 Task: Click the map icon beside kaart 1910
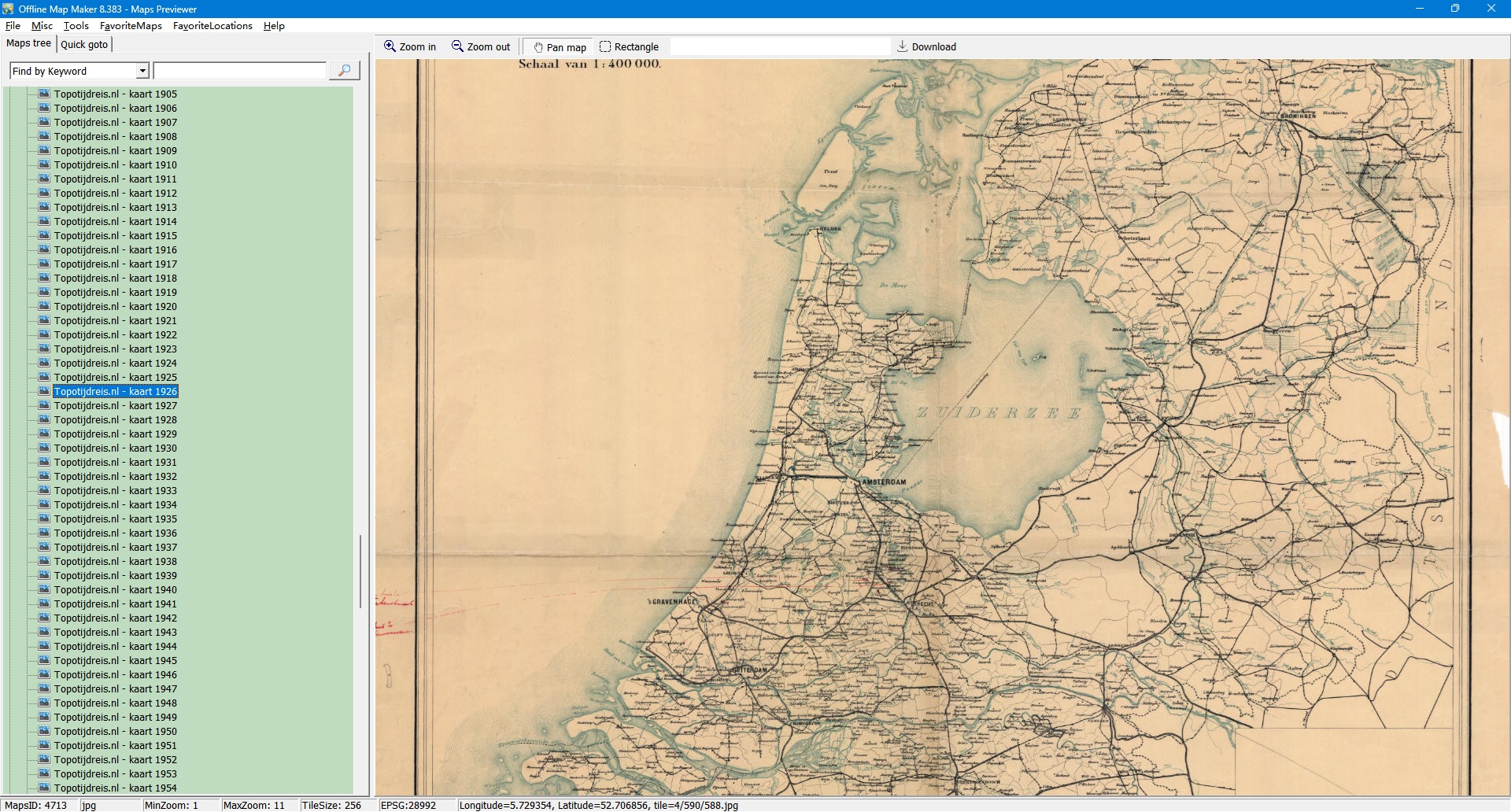[44, 165]
